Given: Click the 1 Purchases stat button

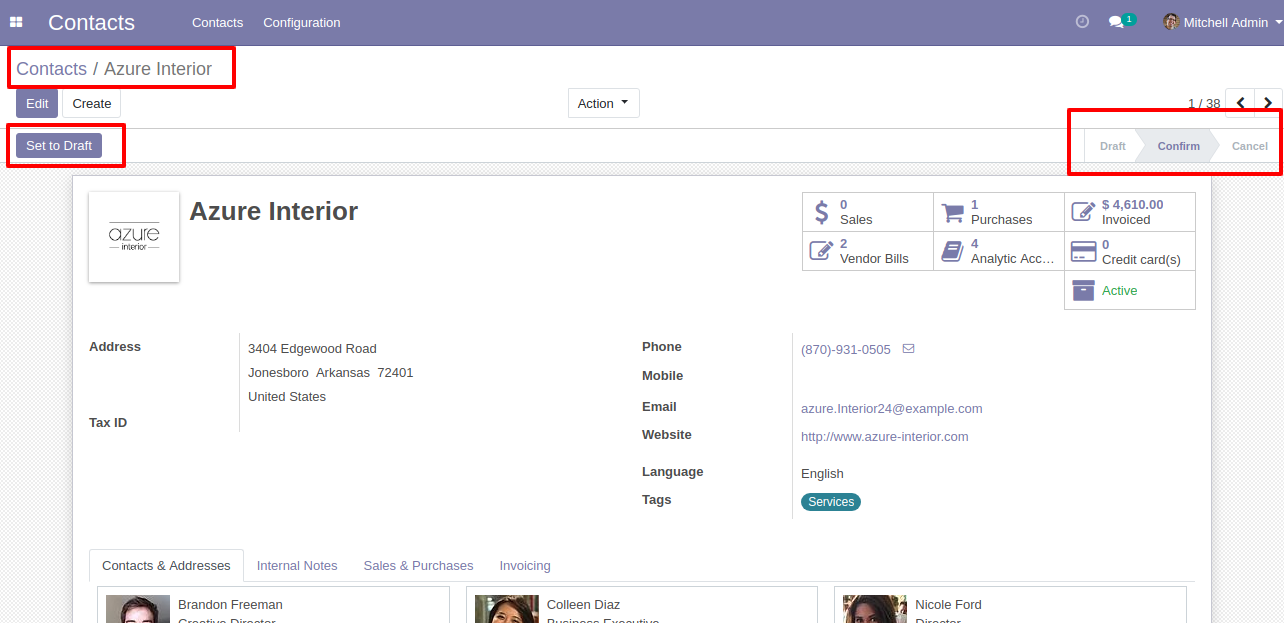Looking at the screenshot, I should point(999,212).
